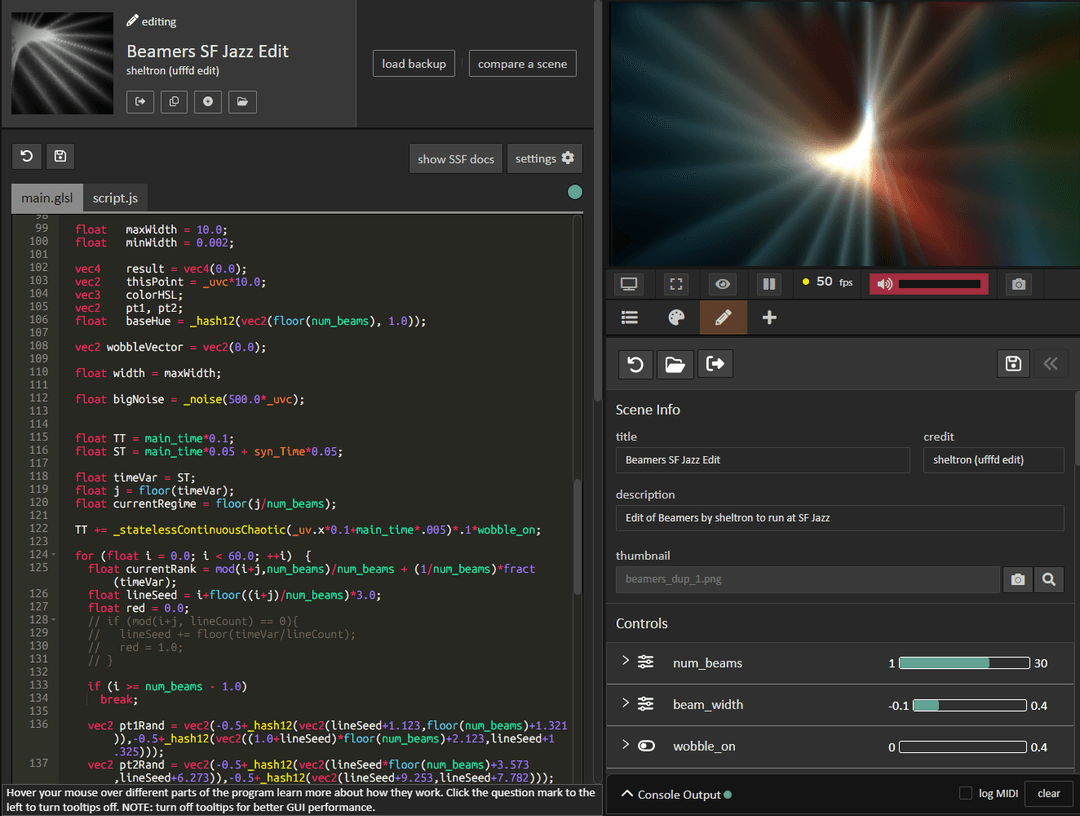Edit the description field
Screen dimensions: 1080x816
point(840,518)
